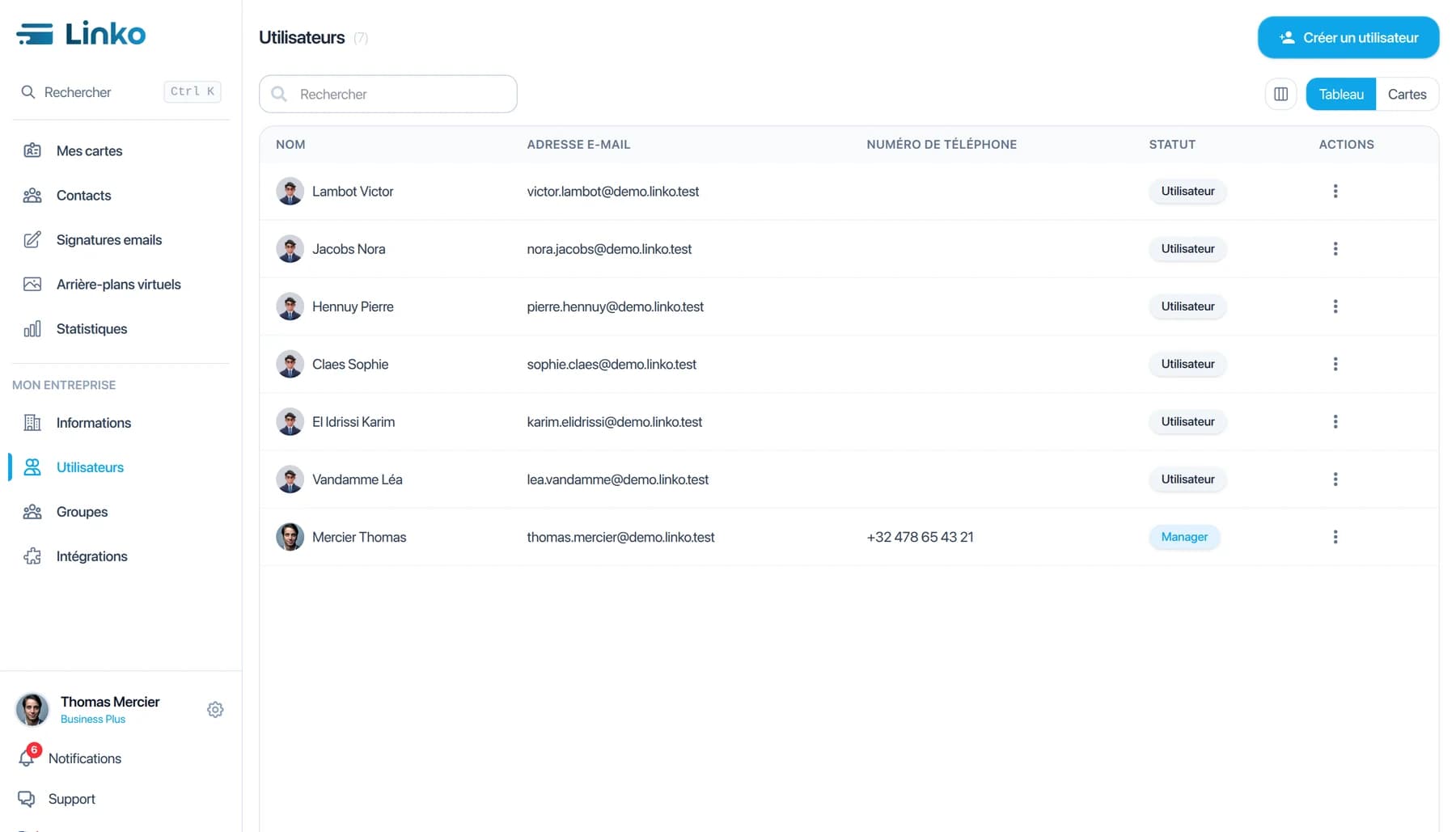Open actions menu for Mercier Thomas
The height and width of the screenshot is (832, 1456).
point(1335,537)
